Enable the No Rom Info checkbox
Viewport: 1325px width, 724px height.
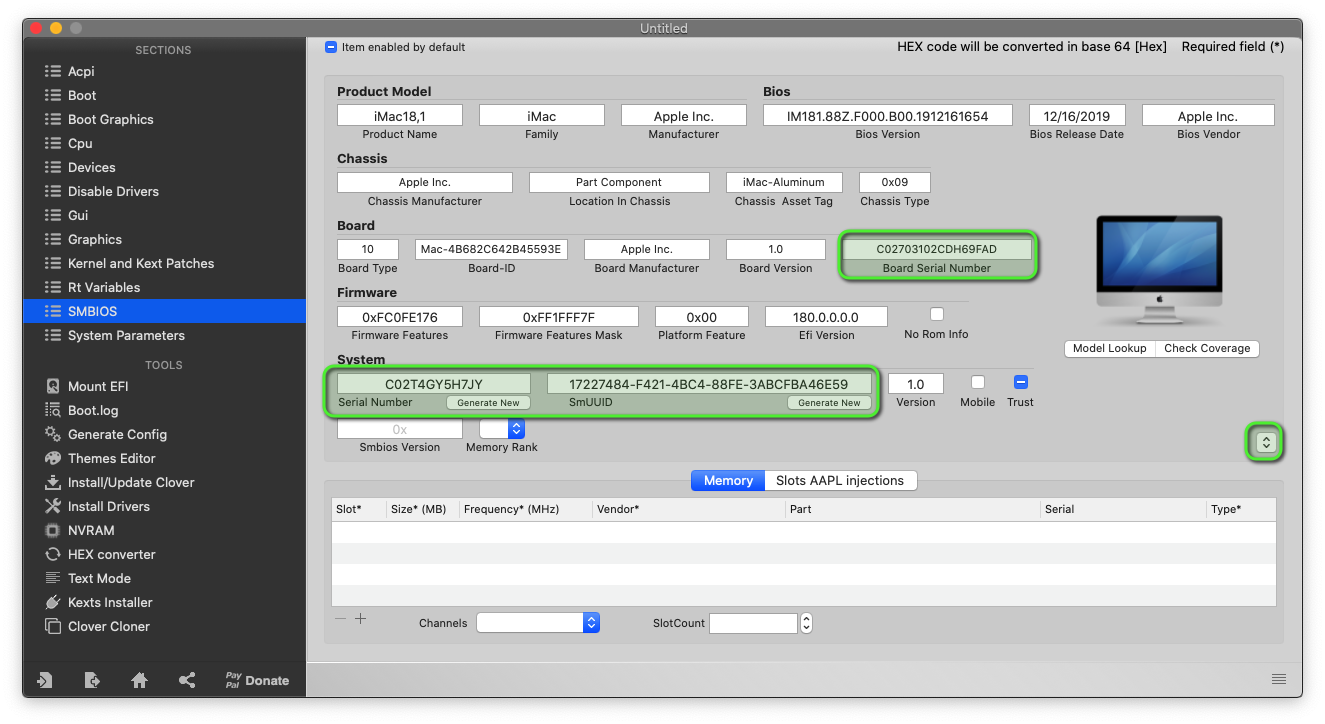click(937, 314)
